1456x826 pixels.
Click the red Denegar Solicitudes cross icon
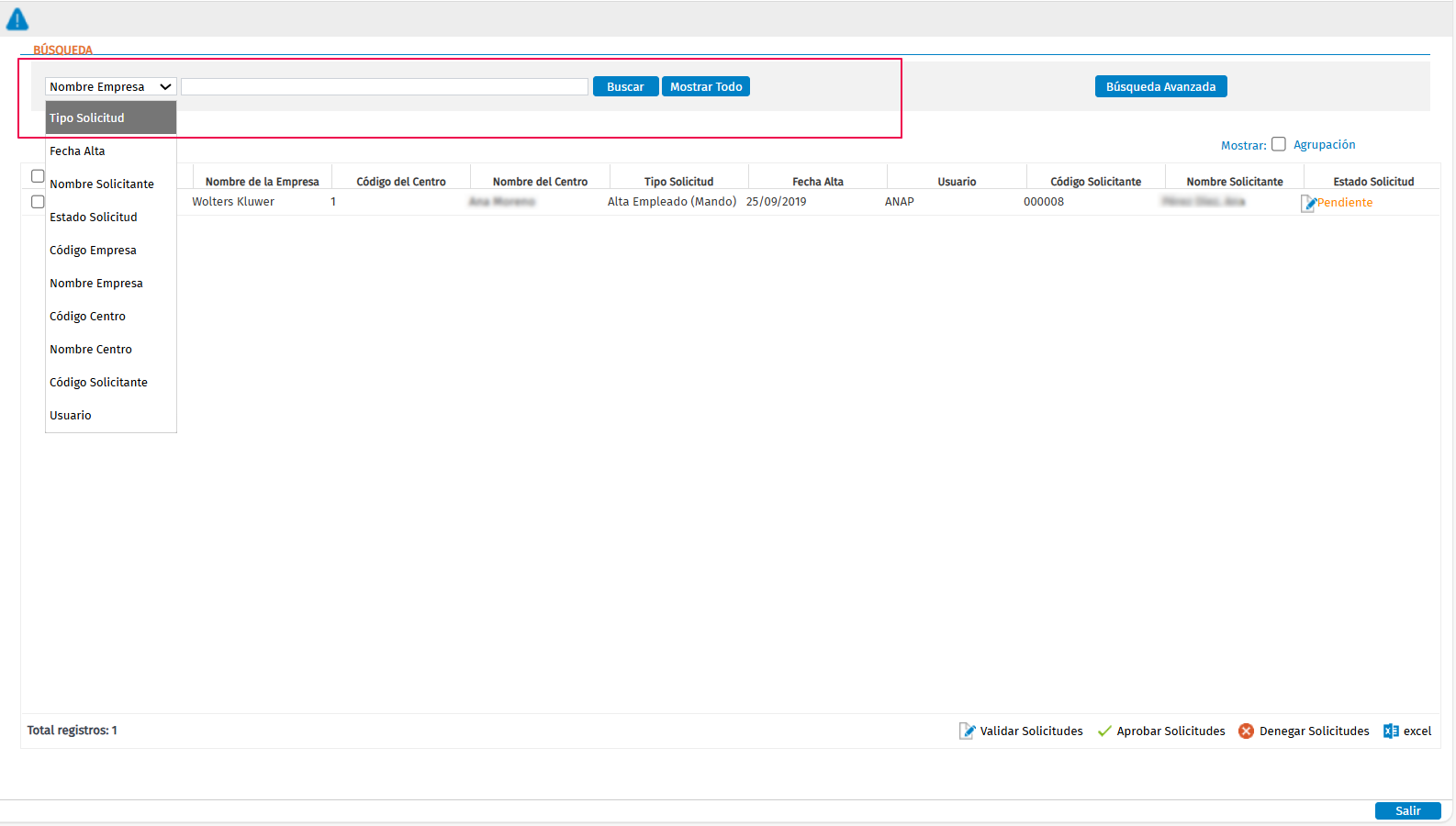pos(1246,731)
